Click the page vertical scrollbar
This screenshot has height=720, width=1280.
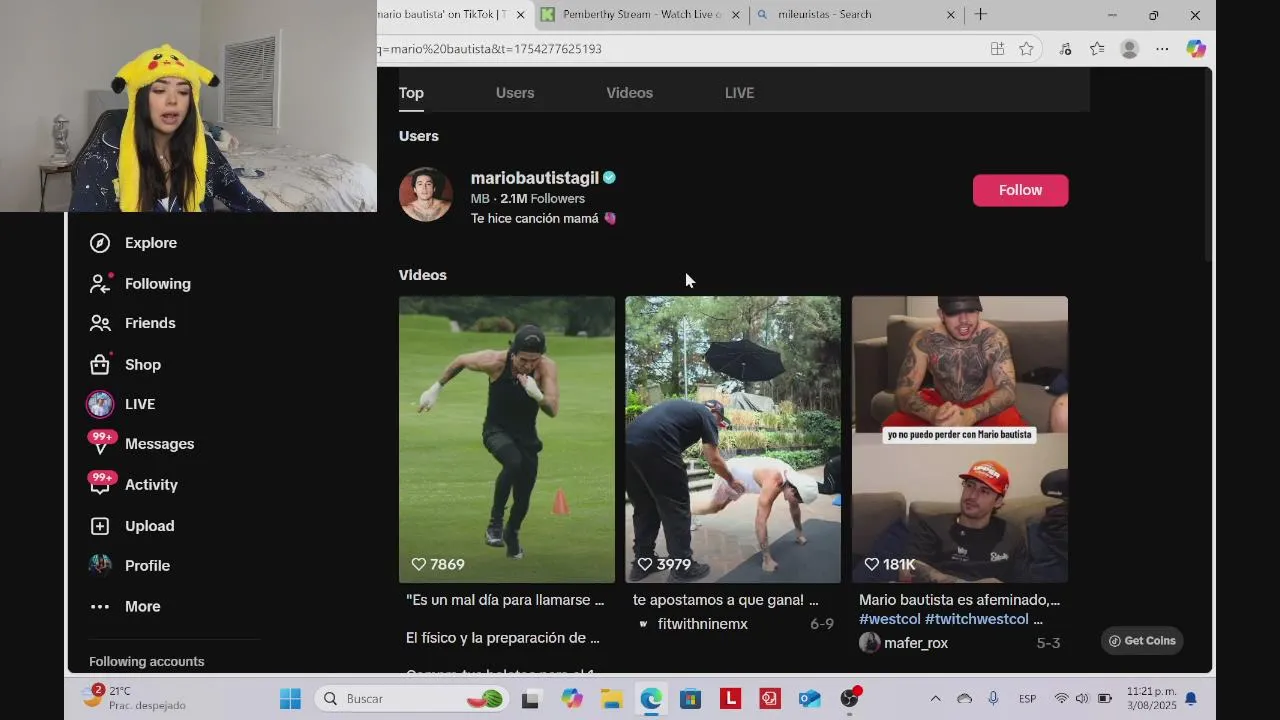tap(1208, 165)
